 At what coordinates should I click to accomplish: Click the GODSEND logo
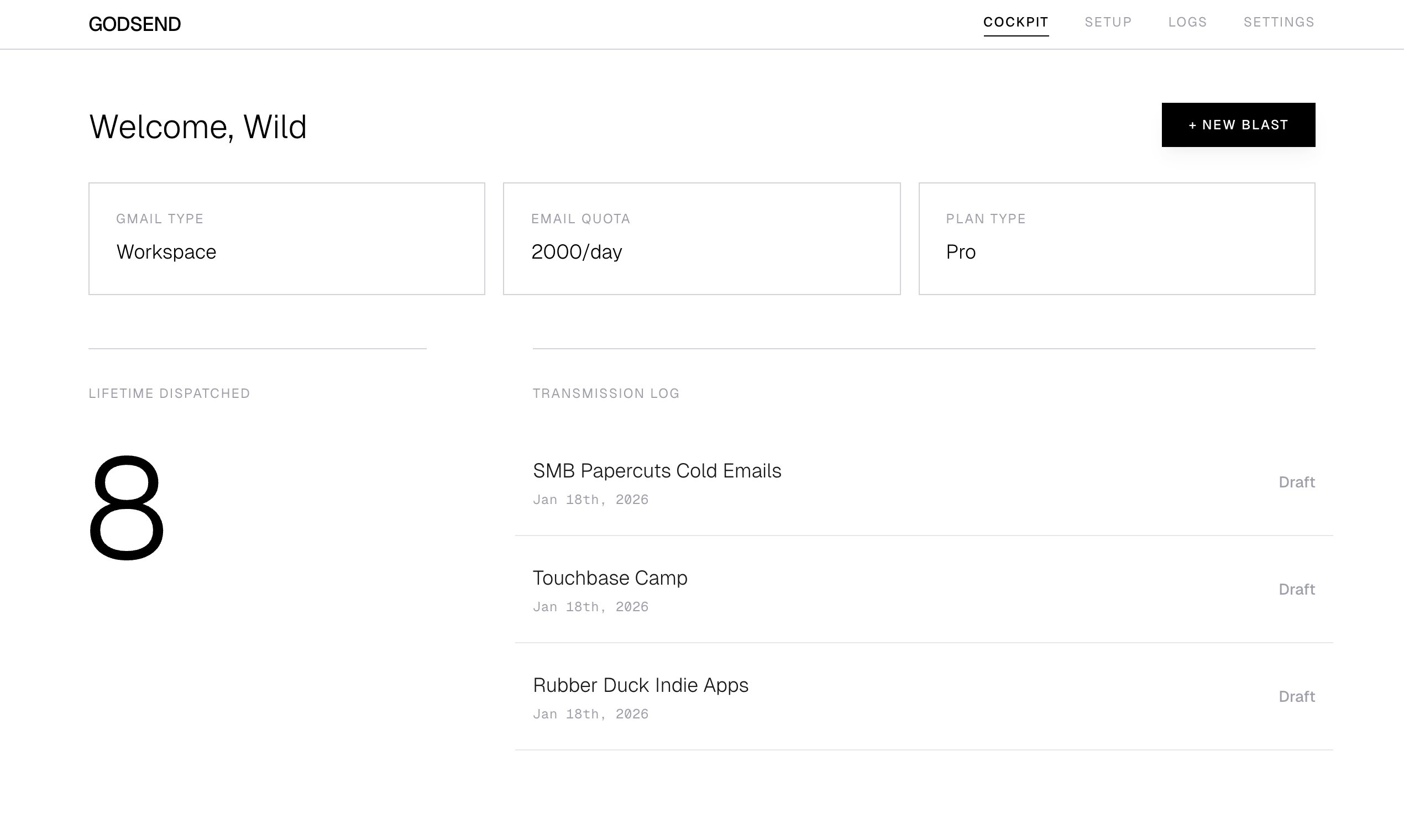click(x=135, y=24)
